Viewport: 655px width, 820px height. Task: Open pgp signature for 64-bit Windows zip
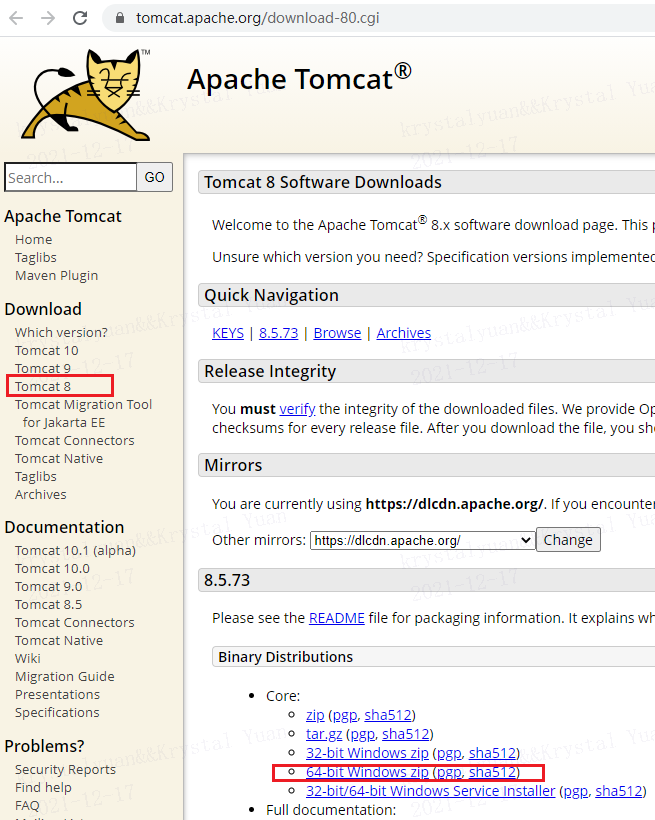(x=449, y=773)
